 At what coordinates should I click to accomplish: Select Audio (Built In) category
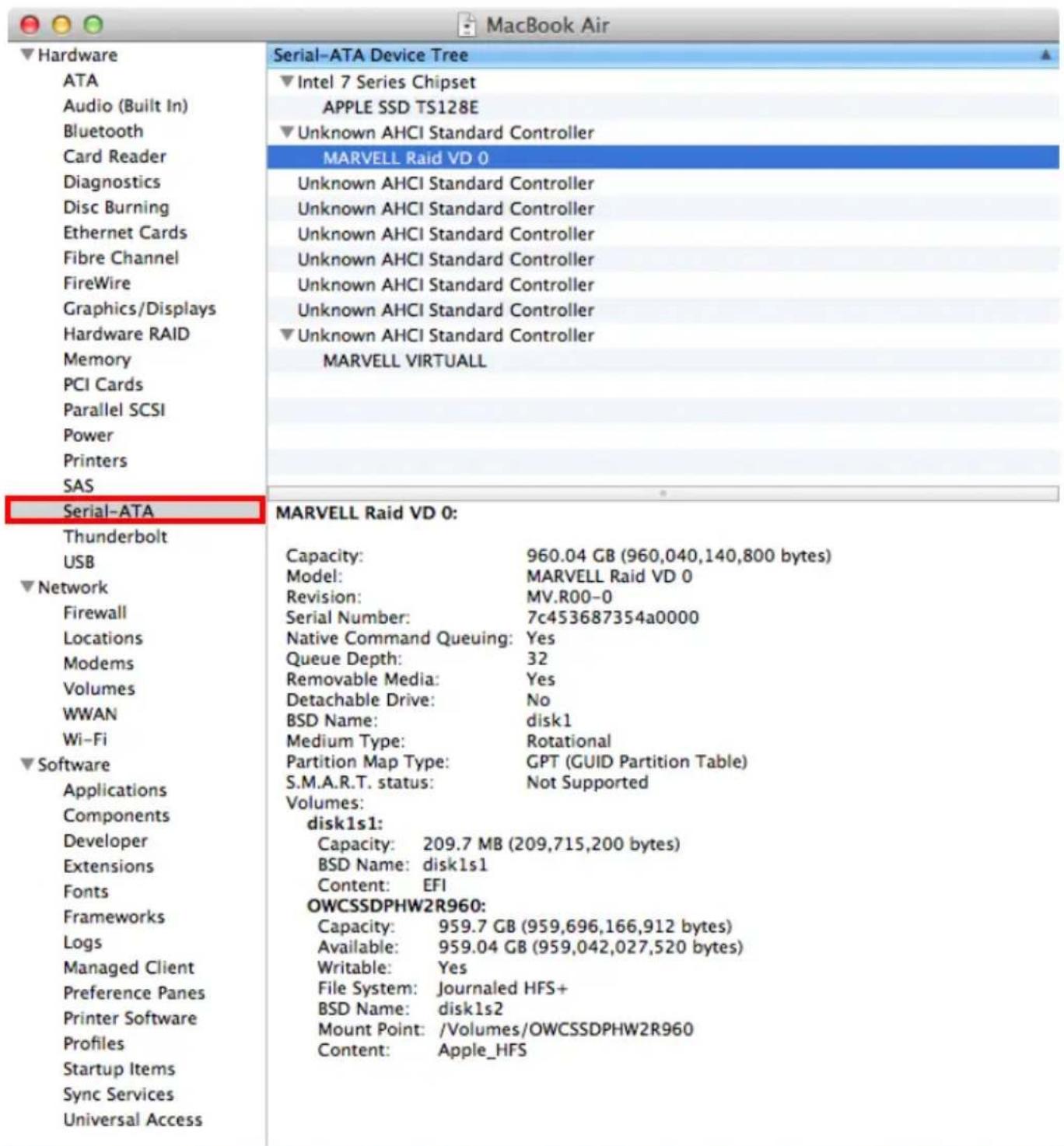pyautogui.click(x=125, y=106)
